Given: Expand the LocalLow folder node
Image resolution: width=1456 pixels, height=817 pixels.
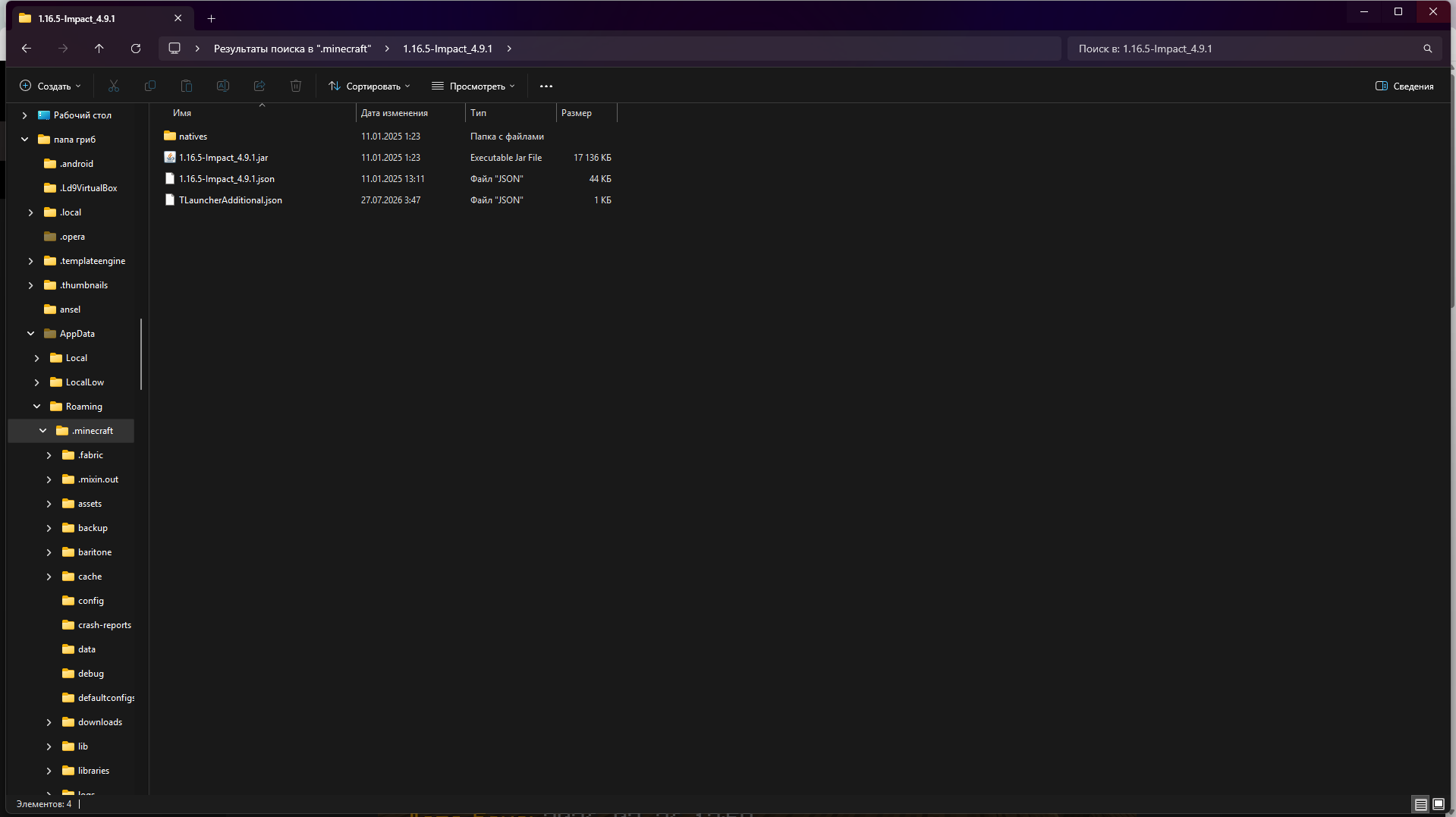Looking at the screenshot, I should click(36, 382).
